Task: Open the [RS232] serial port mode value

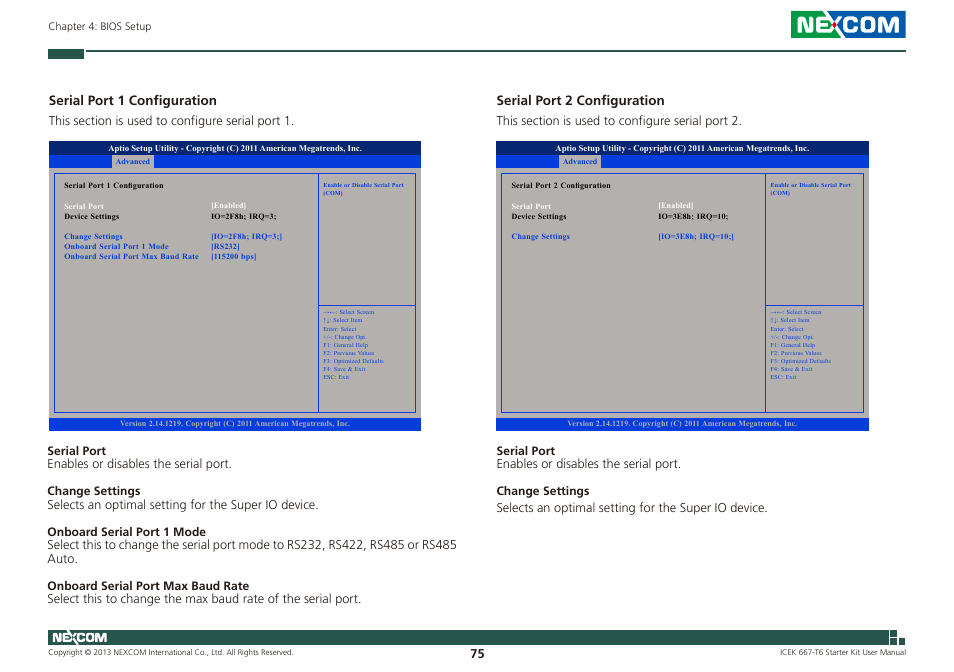Action: click(x=225, y=247)
